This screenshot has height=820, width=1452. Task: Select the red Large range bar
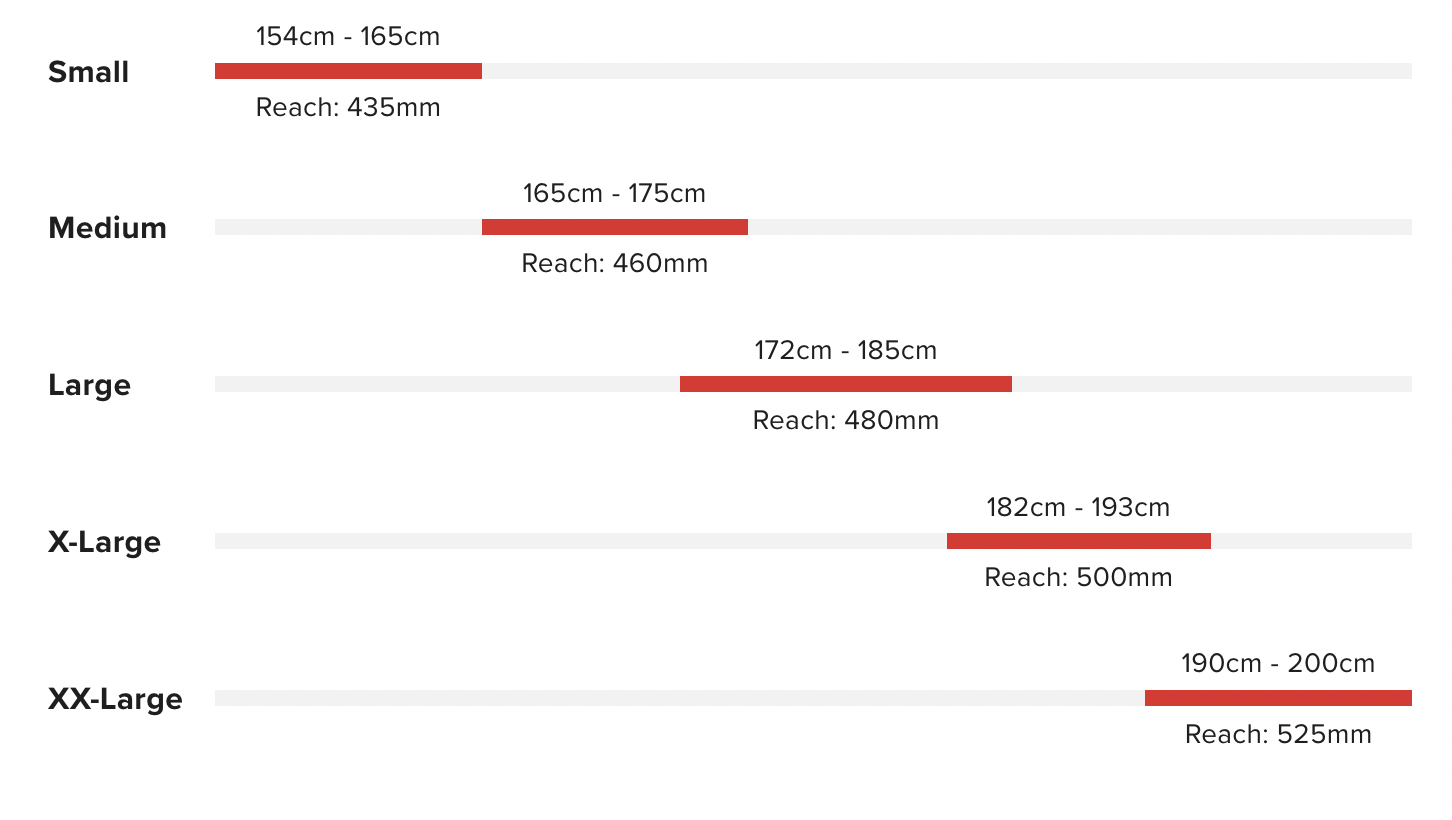(x=846, y=384)
